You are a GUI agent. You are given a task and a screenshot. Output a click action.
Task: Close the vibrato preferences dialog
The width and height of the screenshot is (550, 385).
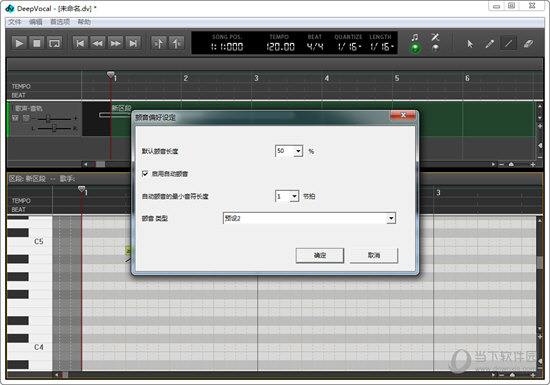coord(403,115)
